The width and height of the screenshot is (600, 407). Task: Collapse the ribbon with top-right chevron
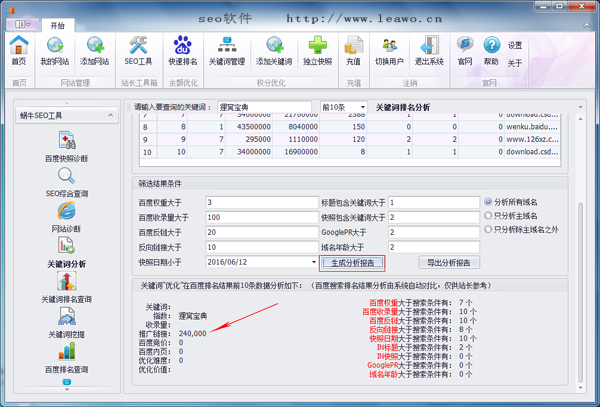[x=587, y=25]
